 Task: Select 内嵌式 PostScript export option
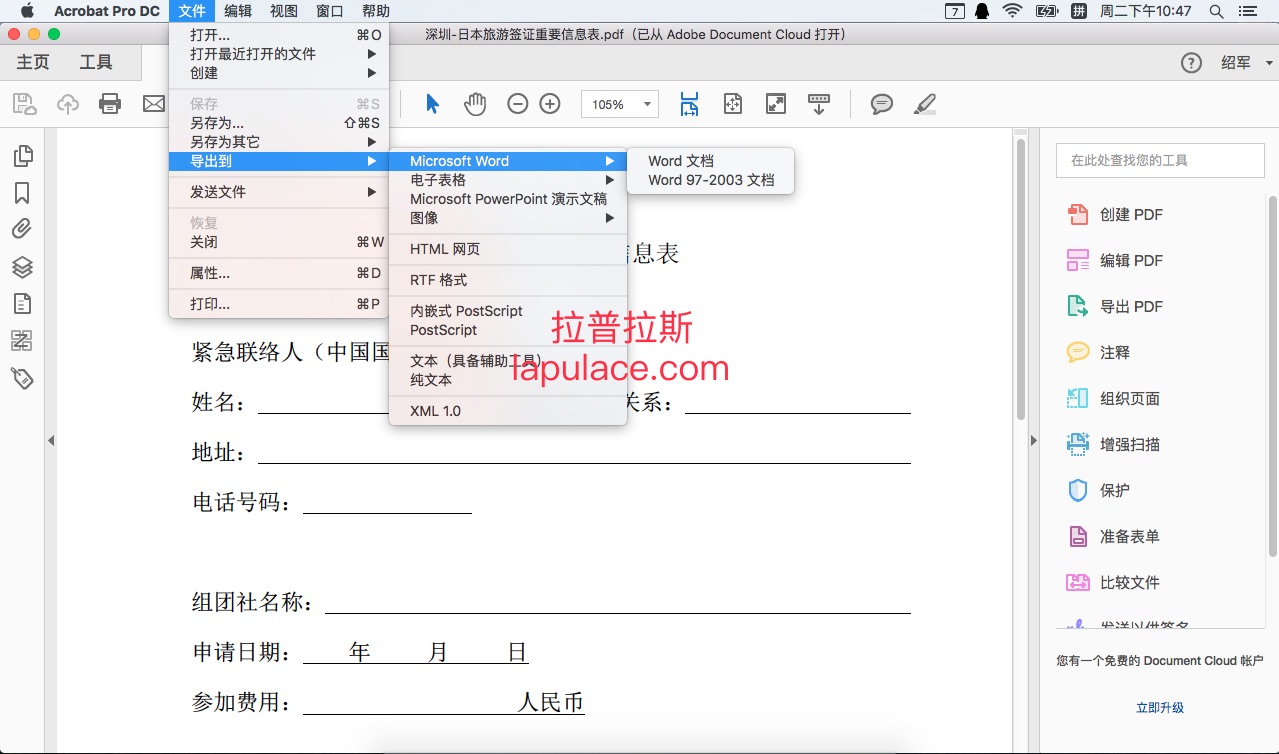coord(508,311)
